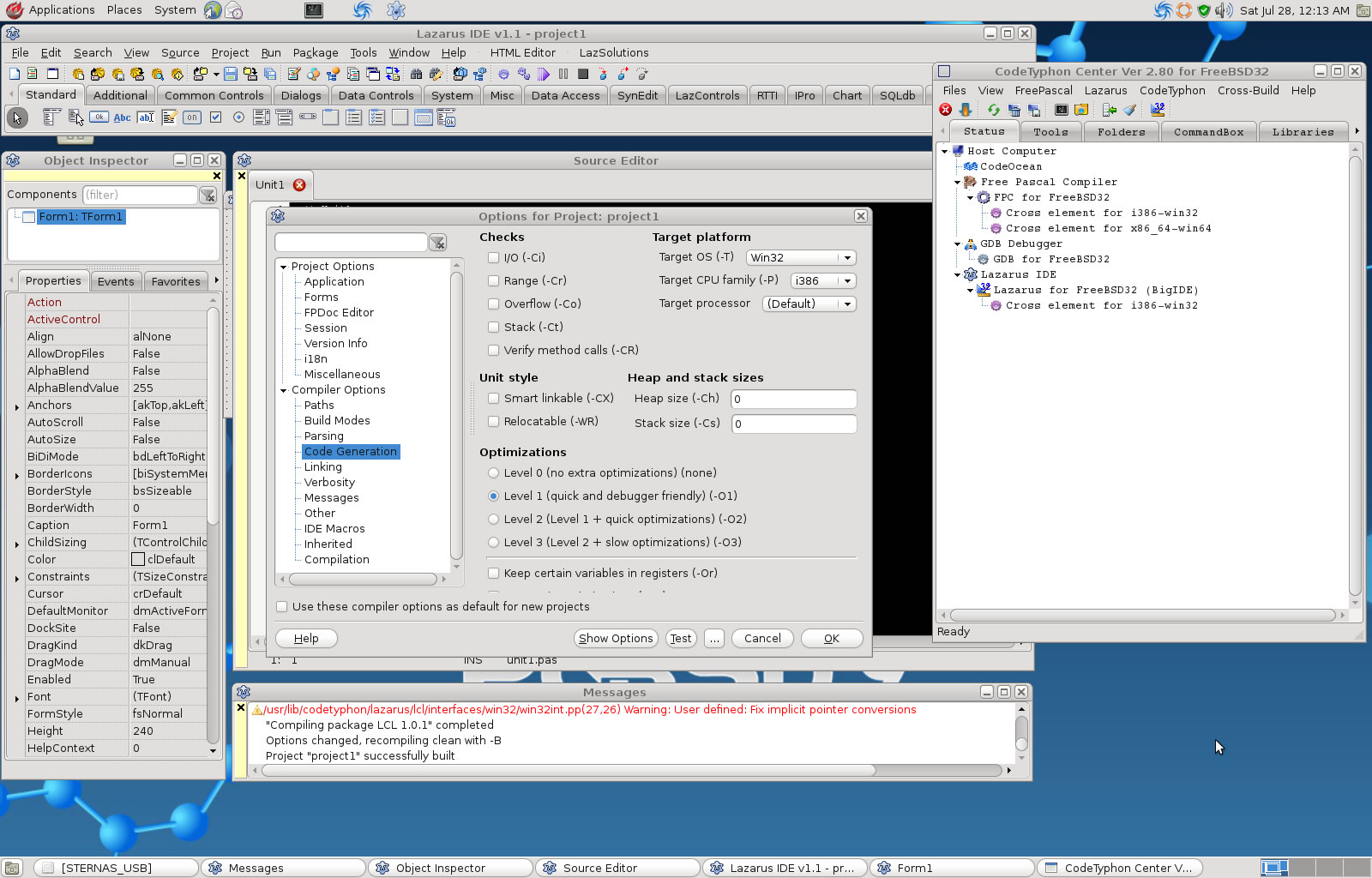The height and width of the screenshot is (878, 1372).
Task: Click the Show Options button
Action: (616, 638)
